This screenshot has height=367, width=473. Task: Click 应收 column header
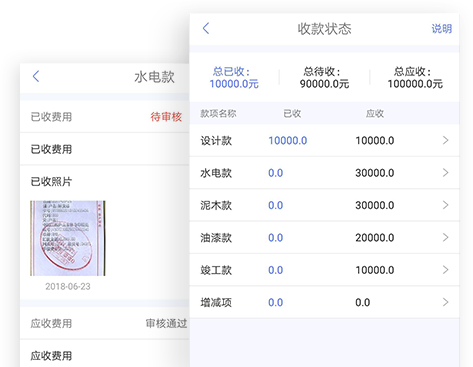click(375, 114)
